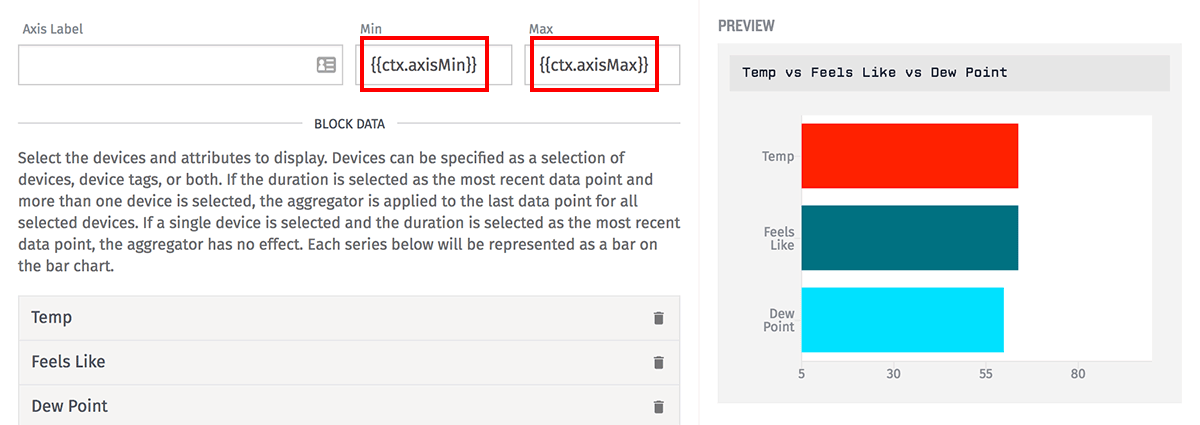Focus the Axis Label text field

point(181,65)
